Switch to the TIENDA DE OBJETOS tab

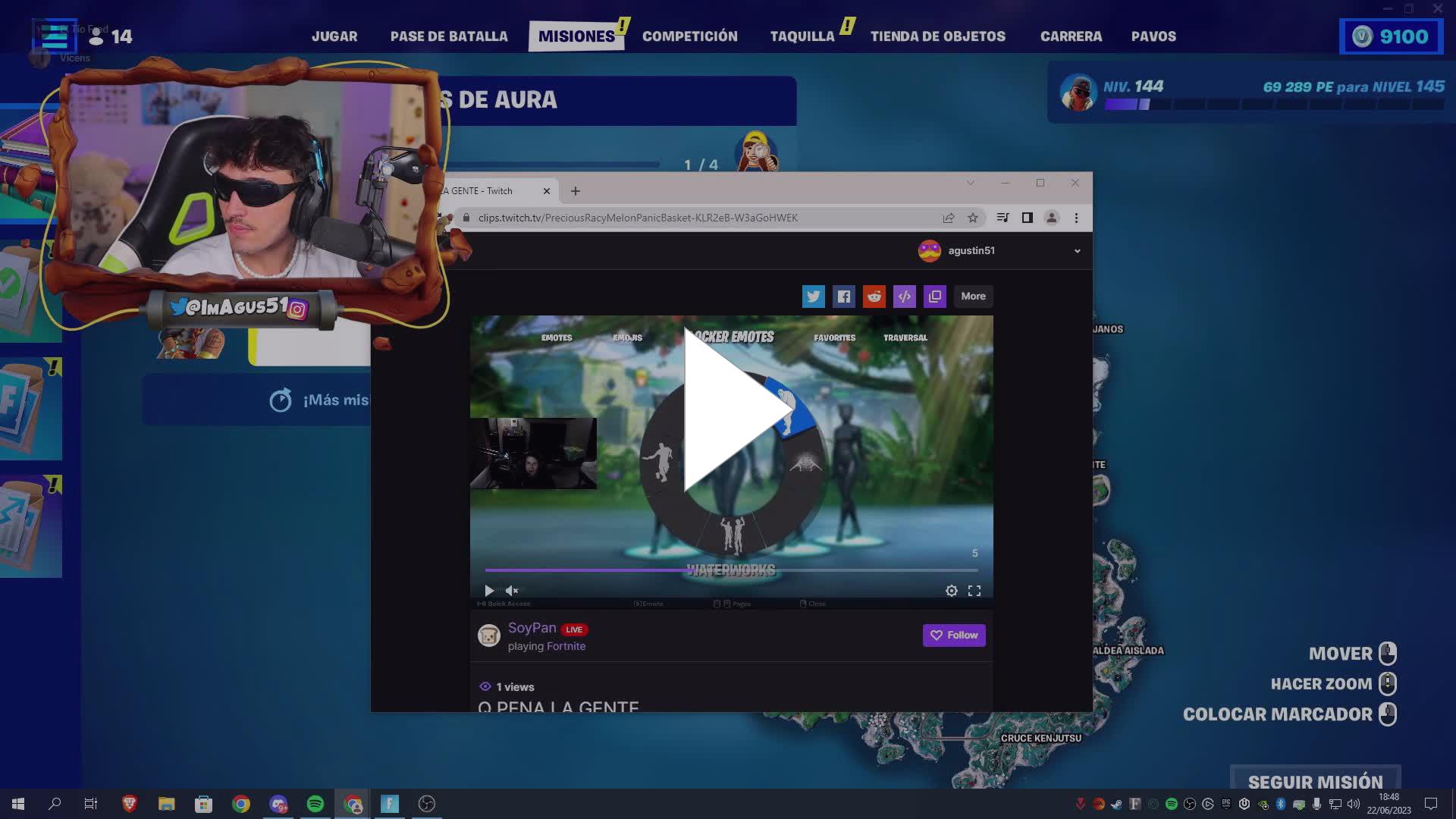(x=938, y=36)
